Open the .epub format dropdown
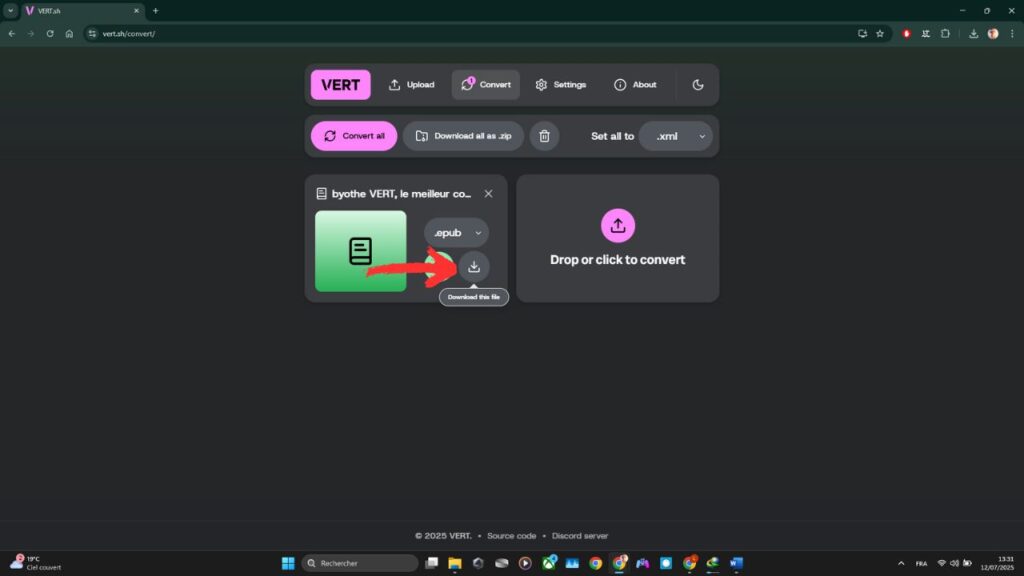The height and width of the screenshot is (576, 1024). tap(456, 232)
